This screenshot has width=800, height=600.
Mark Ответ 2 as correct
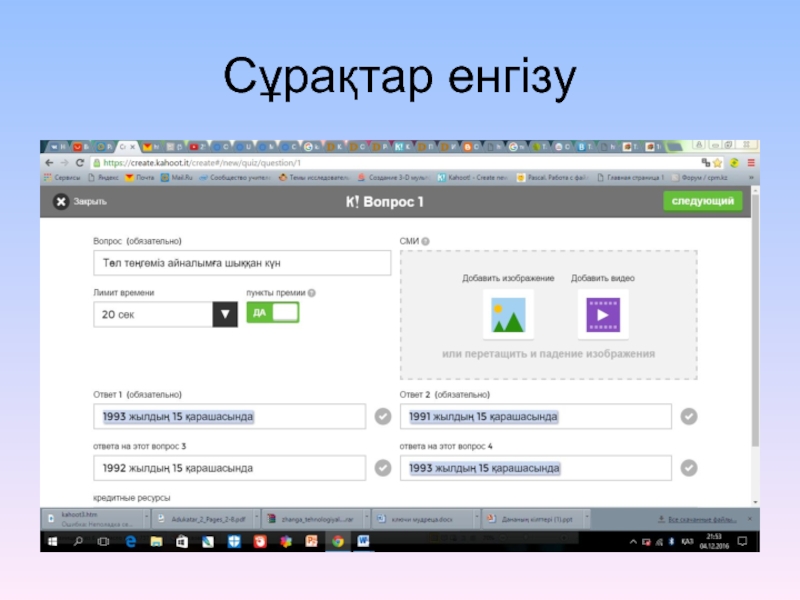click(689, 416)
